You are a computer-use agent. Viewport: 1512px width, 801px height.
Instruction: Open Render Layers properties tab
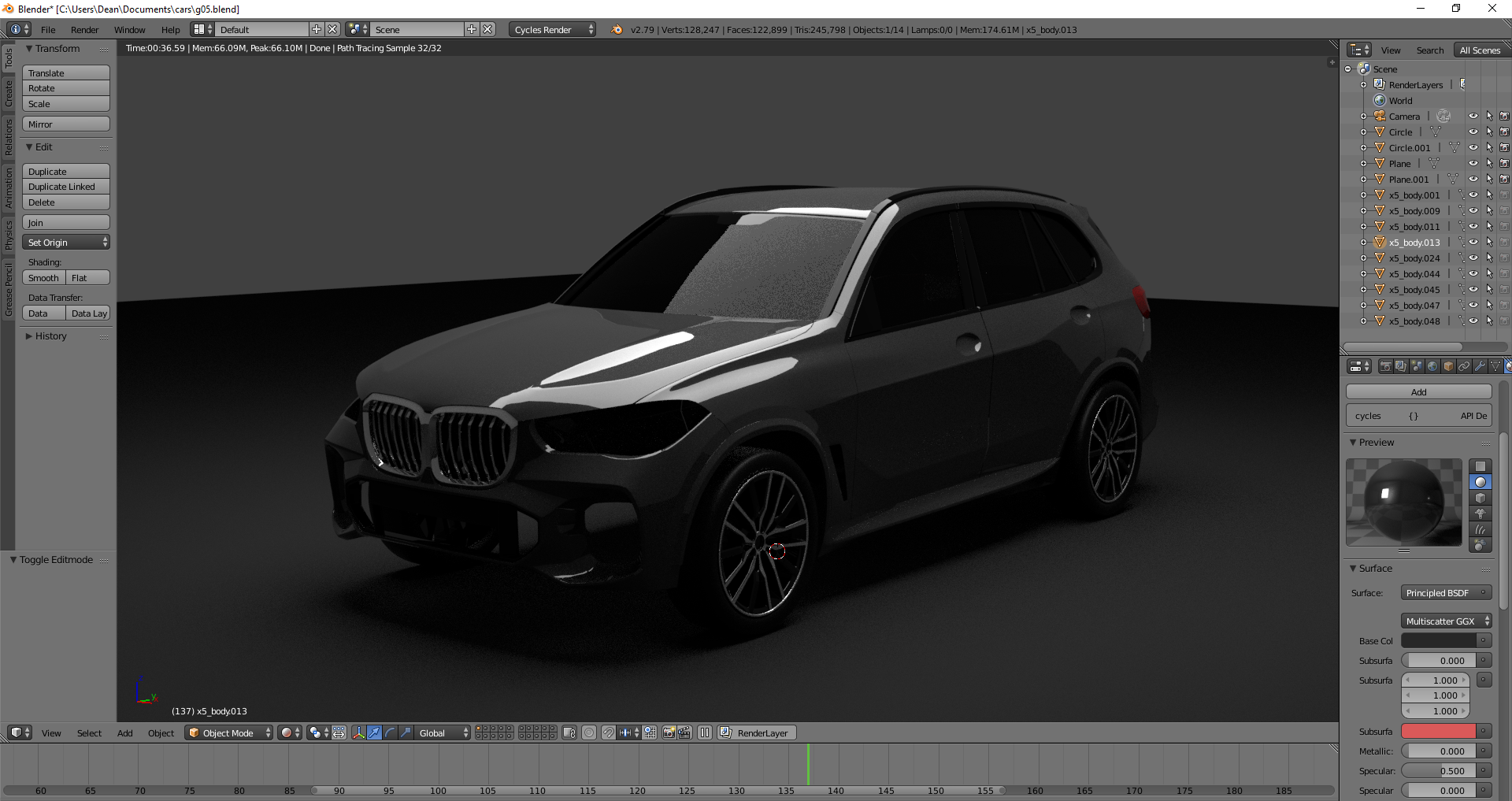point(1402,366)
